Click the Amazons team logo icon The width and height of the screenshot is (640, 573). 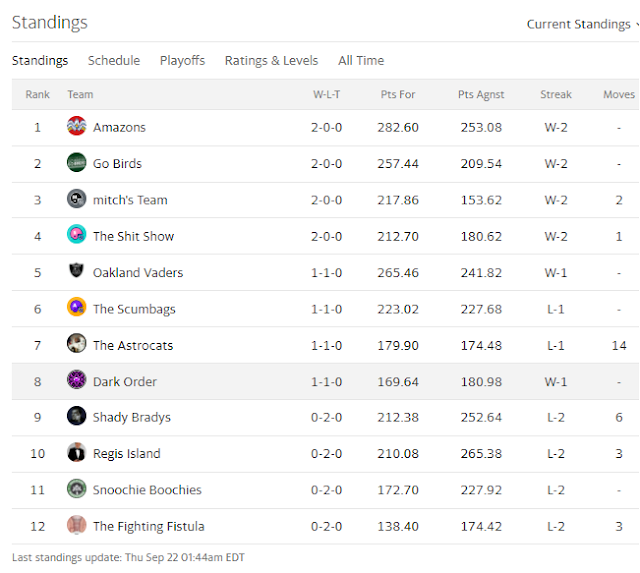point(76,127)
